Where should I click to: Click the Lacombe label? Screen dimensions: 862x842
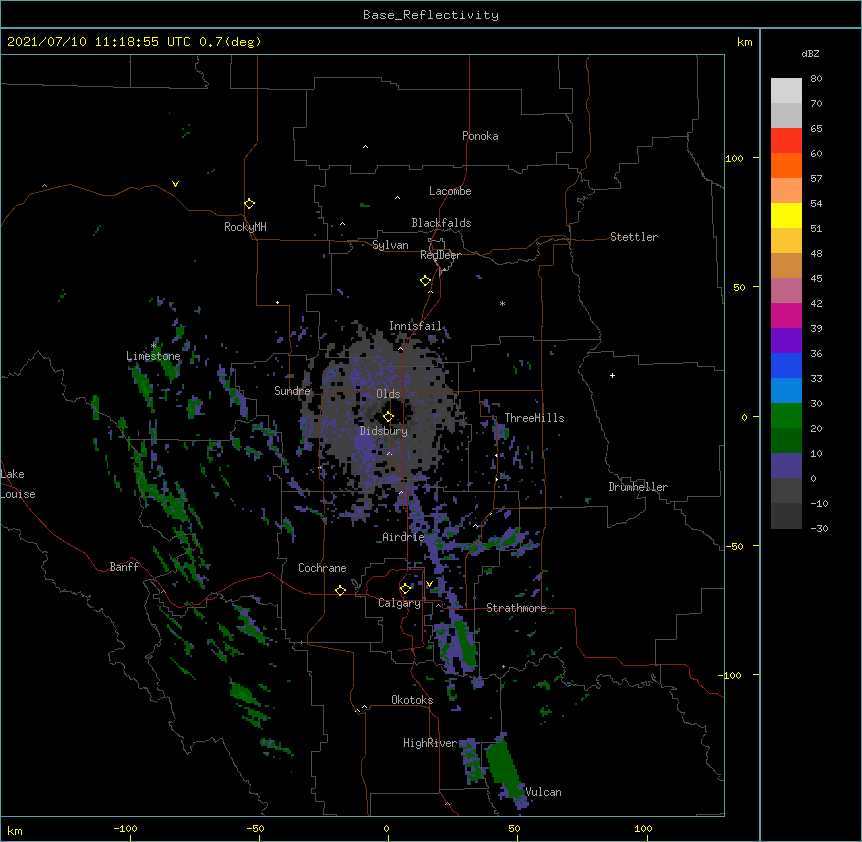click(x=450, y=191)
